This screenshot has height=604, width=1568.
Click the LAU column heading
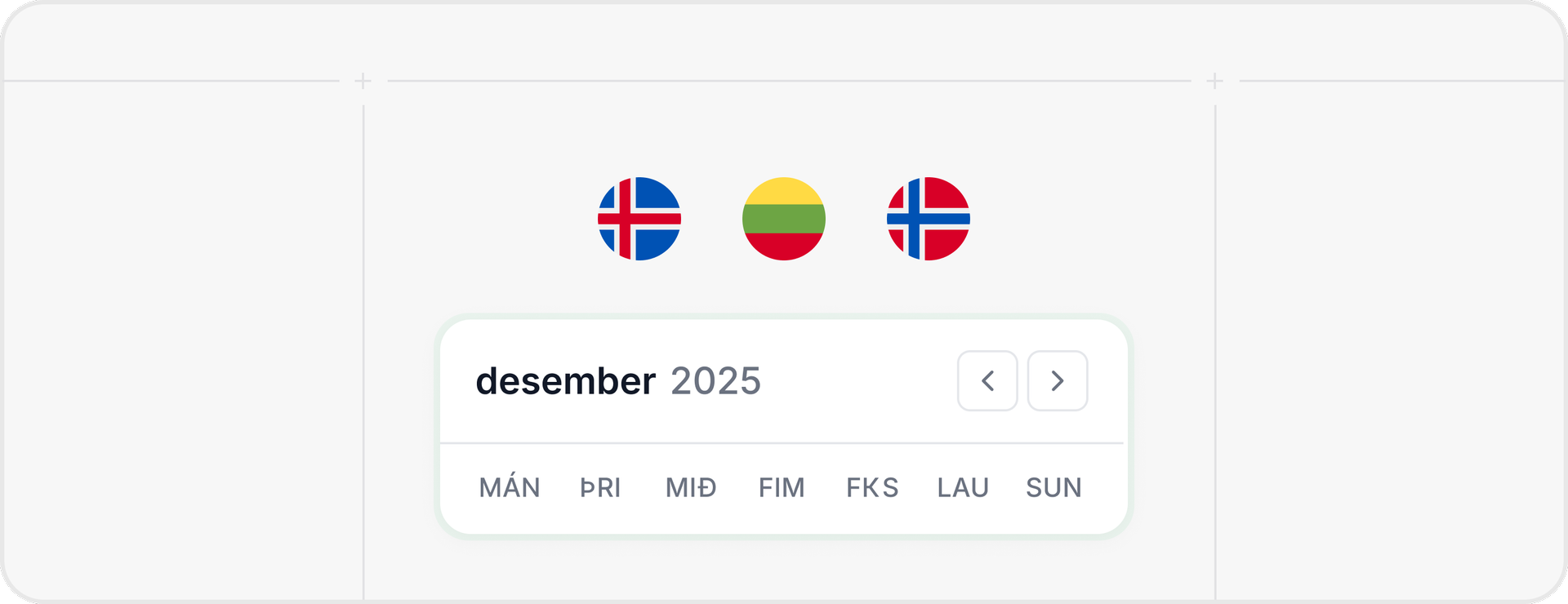(963, 487)
